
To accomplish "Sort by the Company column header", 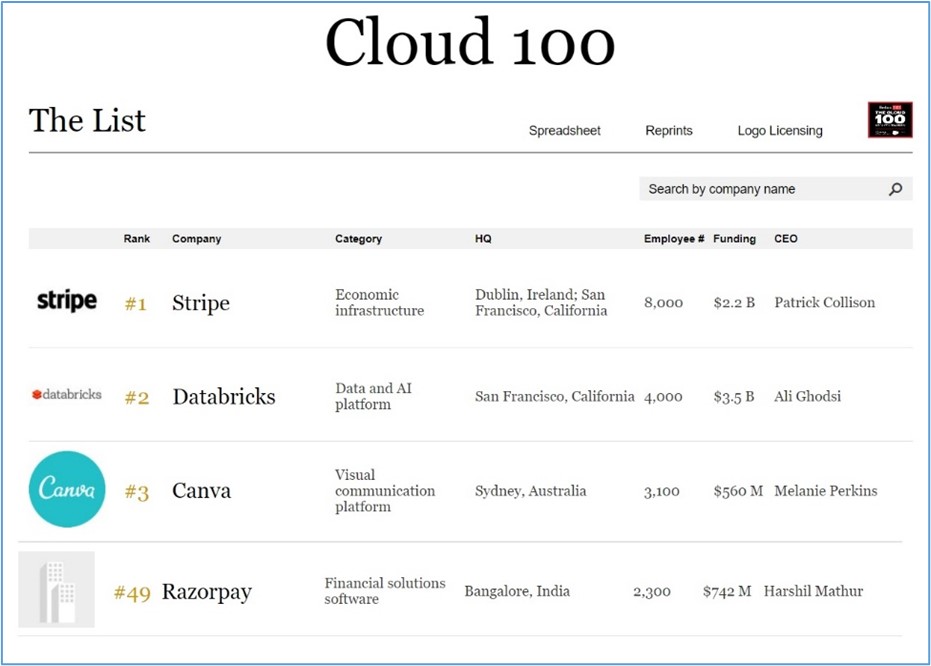I will (197, 239).
